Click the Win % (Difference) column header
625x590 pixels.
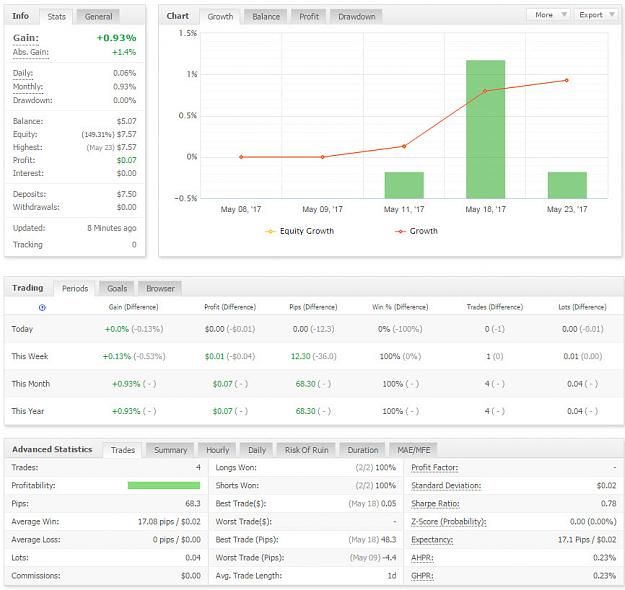(x=400, y=307)
